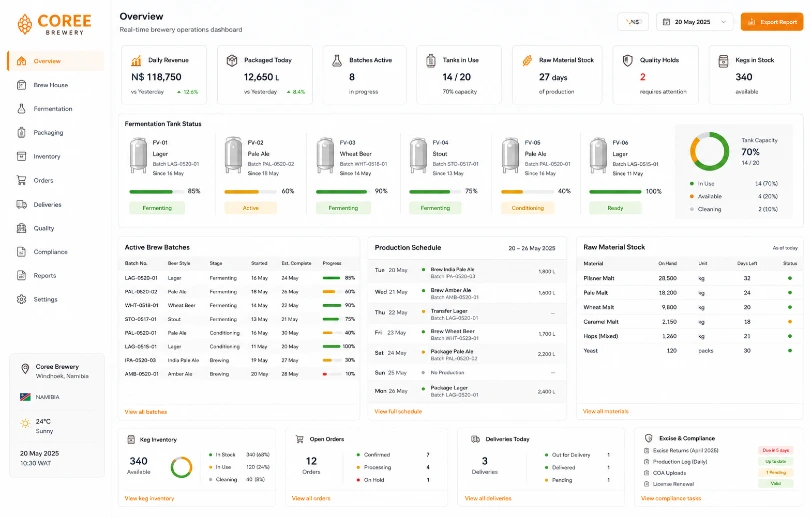Click batch LAG-0520-01 in the Active Brew Batches table
The height and width of the screenshot is (518, 811).
(x=239, y=278)
